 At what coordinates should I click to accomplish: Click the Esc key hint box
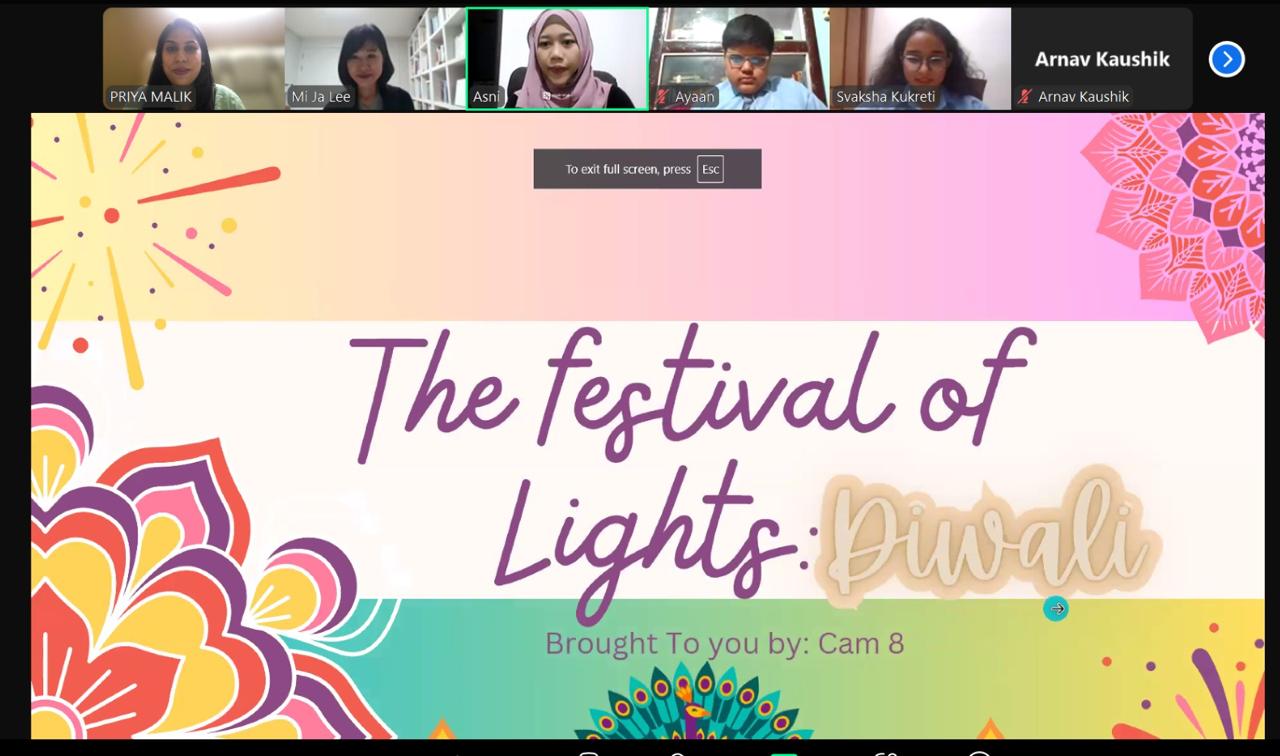710,169
